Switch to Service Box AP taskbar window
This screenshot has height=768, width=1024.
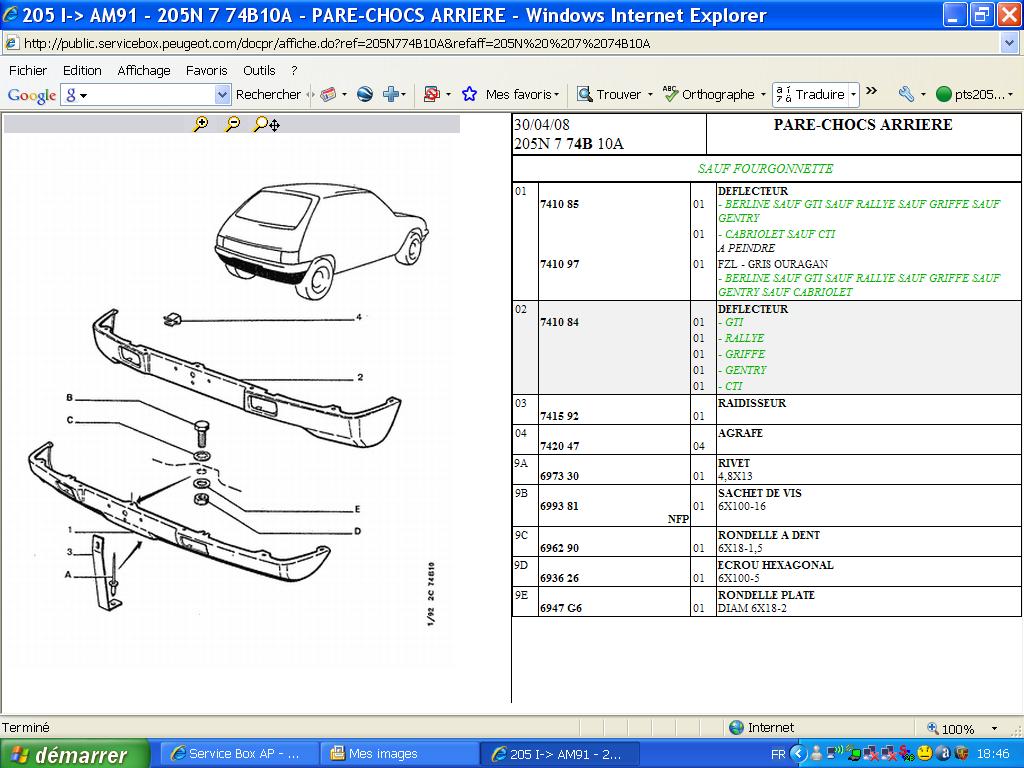pos(238,754)
